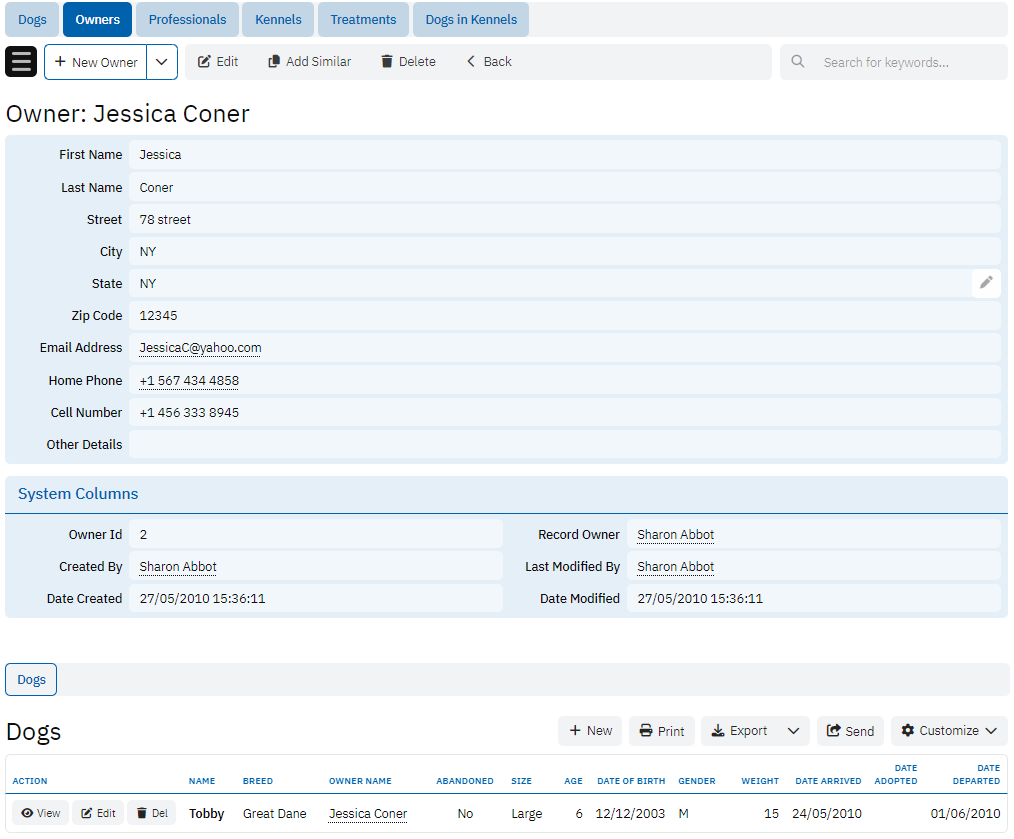
Task: Click the keyword search field
Action: 905,62
